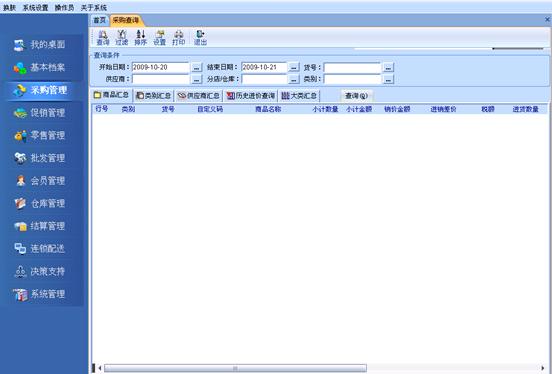Click the 类别 column header in table
The height and width of the screenshot is (374, 552).
[x=128, y=109]
